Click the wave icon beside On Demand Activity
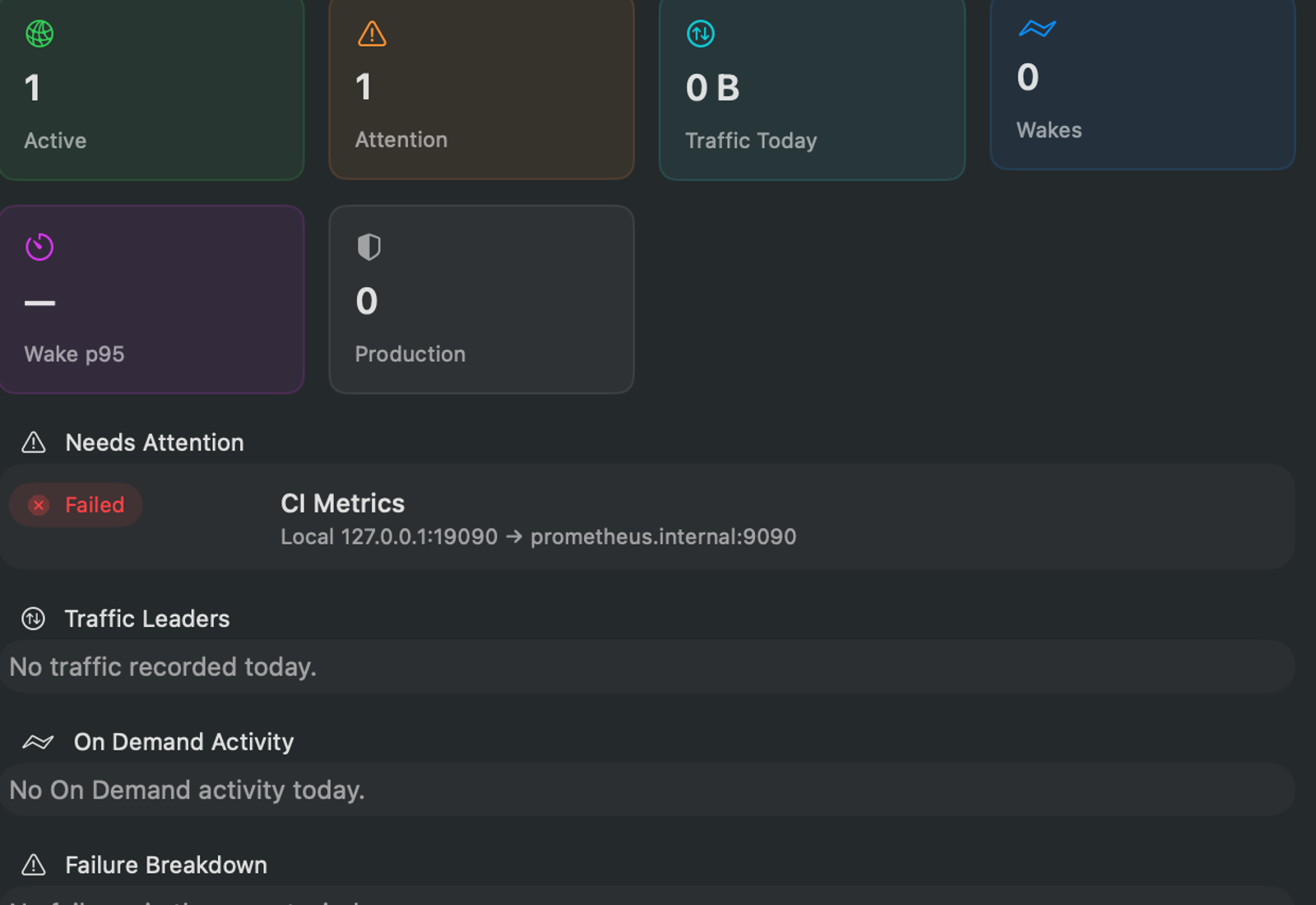The height and width of the screenshot is (905, 1316). pos(38,742)
